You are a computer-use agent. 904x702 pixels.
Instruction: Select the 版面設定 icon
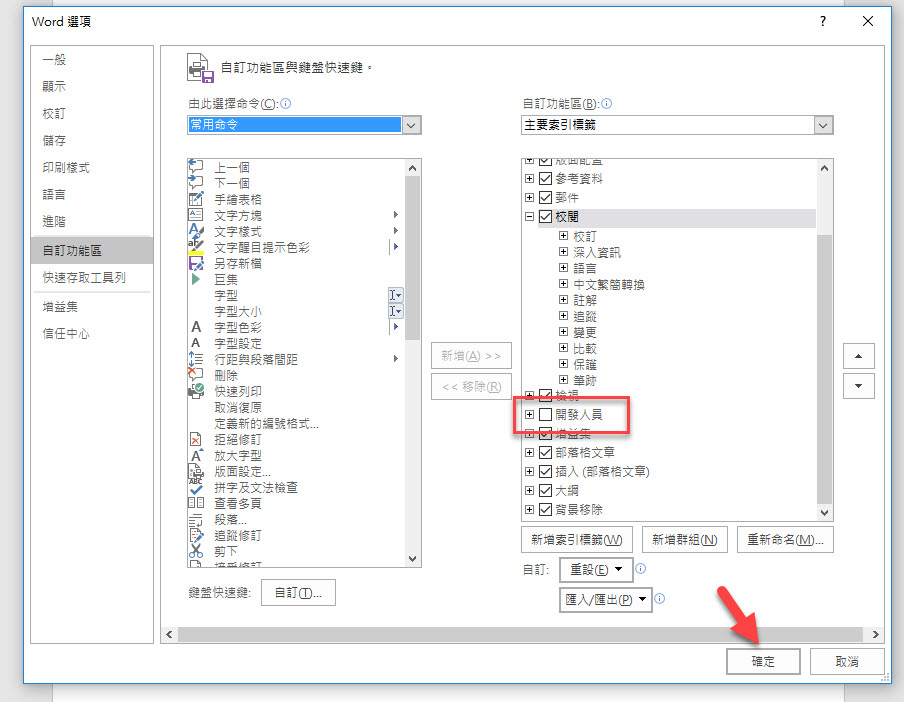tap(195, 472)
